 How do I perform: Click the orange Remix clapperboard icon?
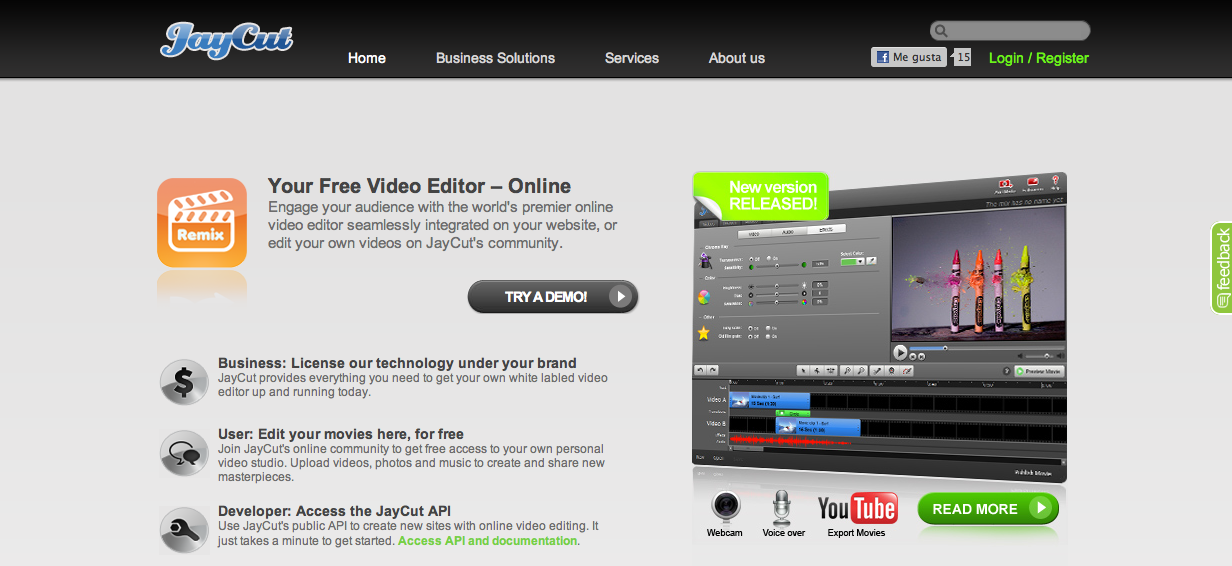point(202,222)
